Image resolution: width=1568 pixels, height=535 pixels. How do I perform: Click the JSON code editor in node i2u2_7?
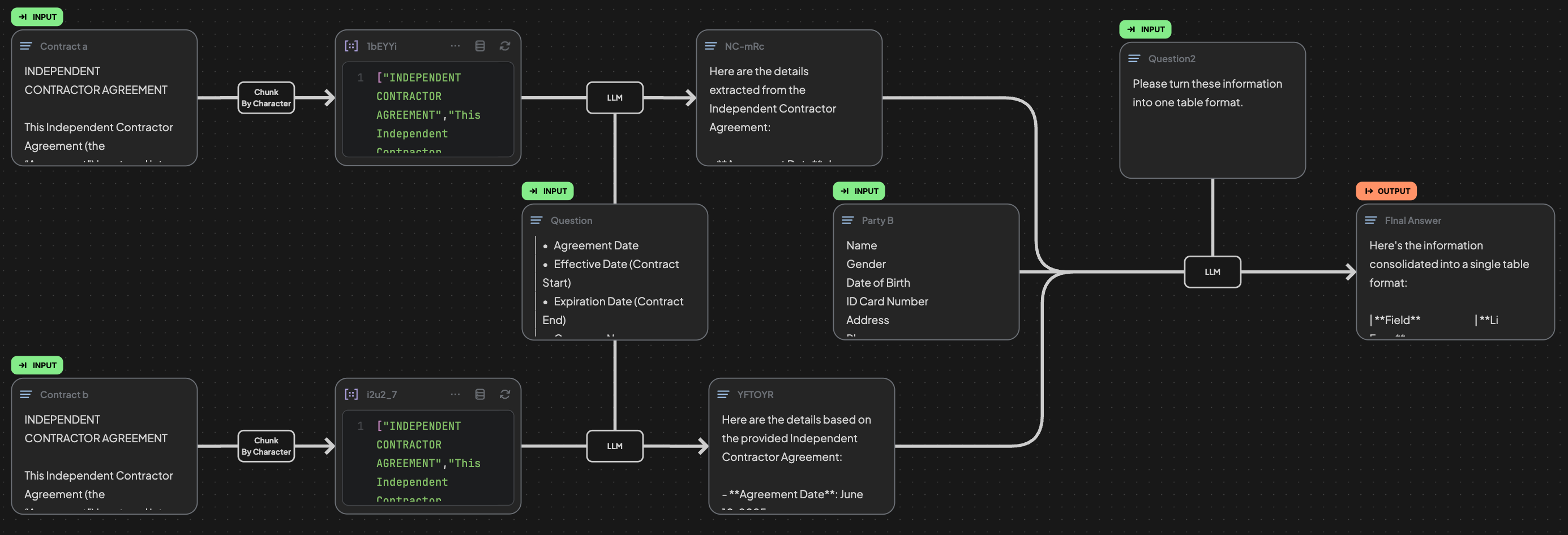[x=428, y=458]
